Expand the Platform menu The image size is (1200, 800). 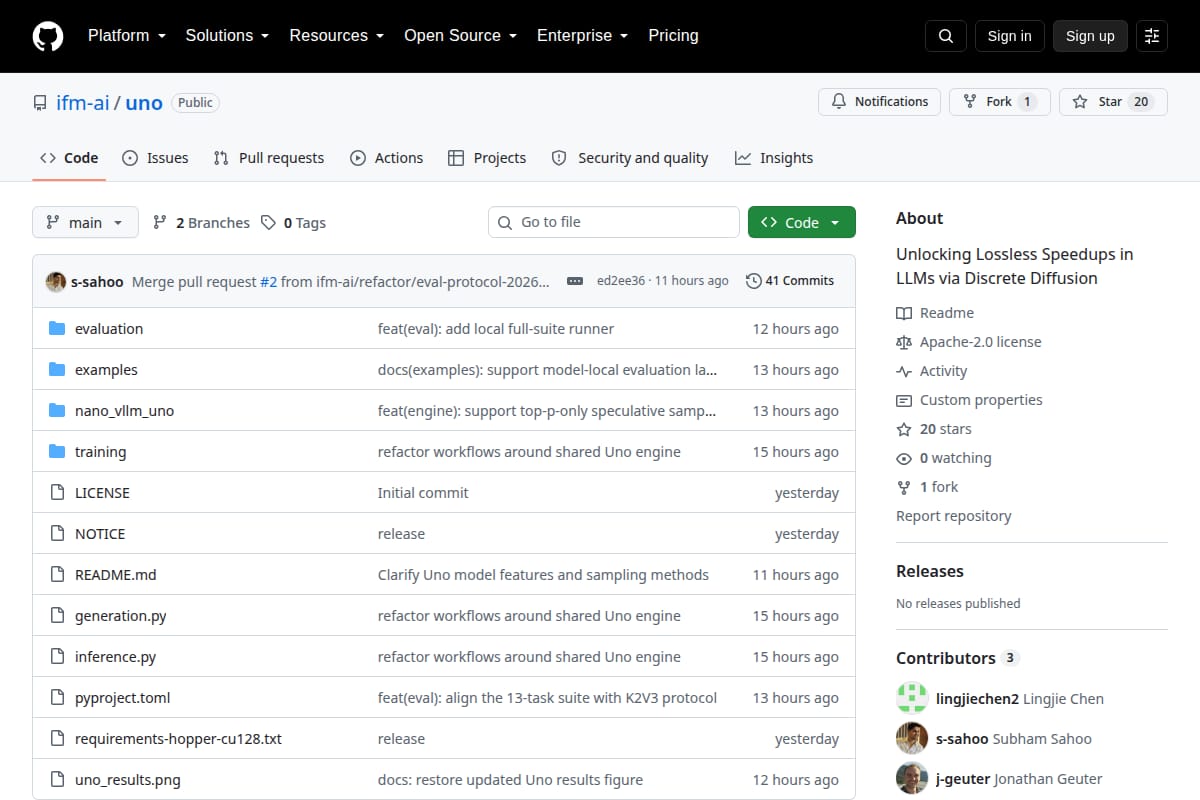tap(125, 35)
